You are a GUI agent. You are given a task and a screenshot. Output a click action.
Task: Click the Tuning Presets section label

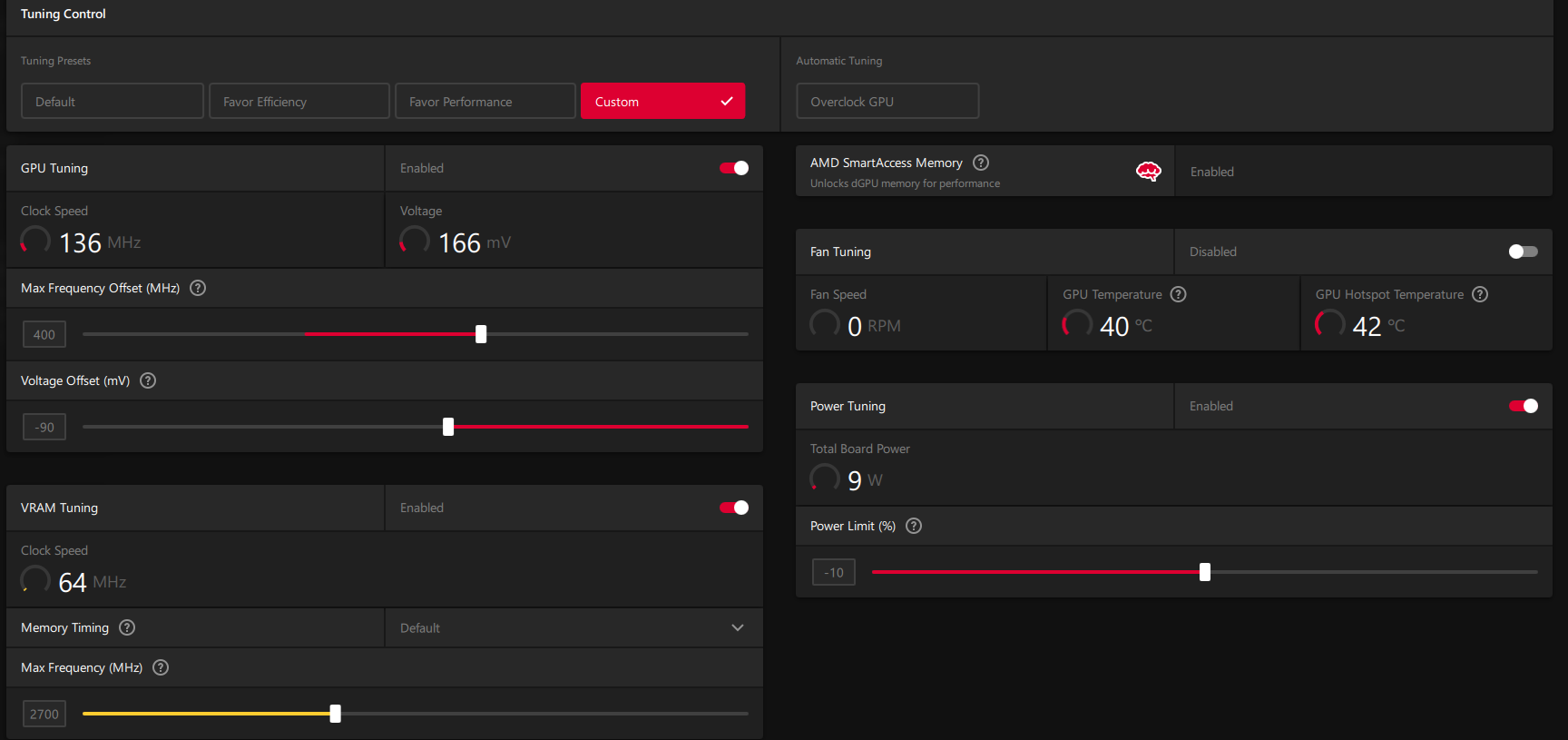pyautogui.click(x=55, y=61)
